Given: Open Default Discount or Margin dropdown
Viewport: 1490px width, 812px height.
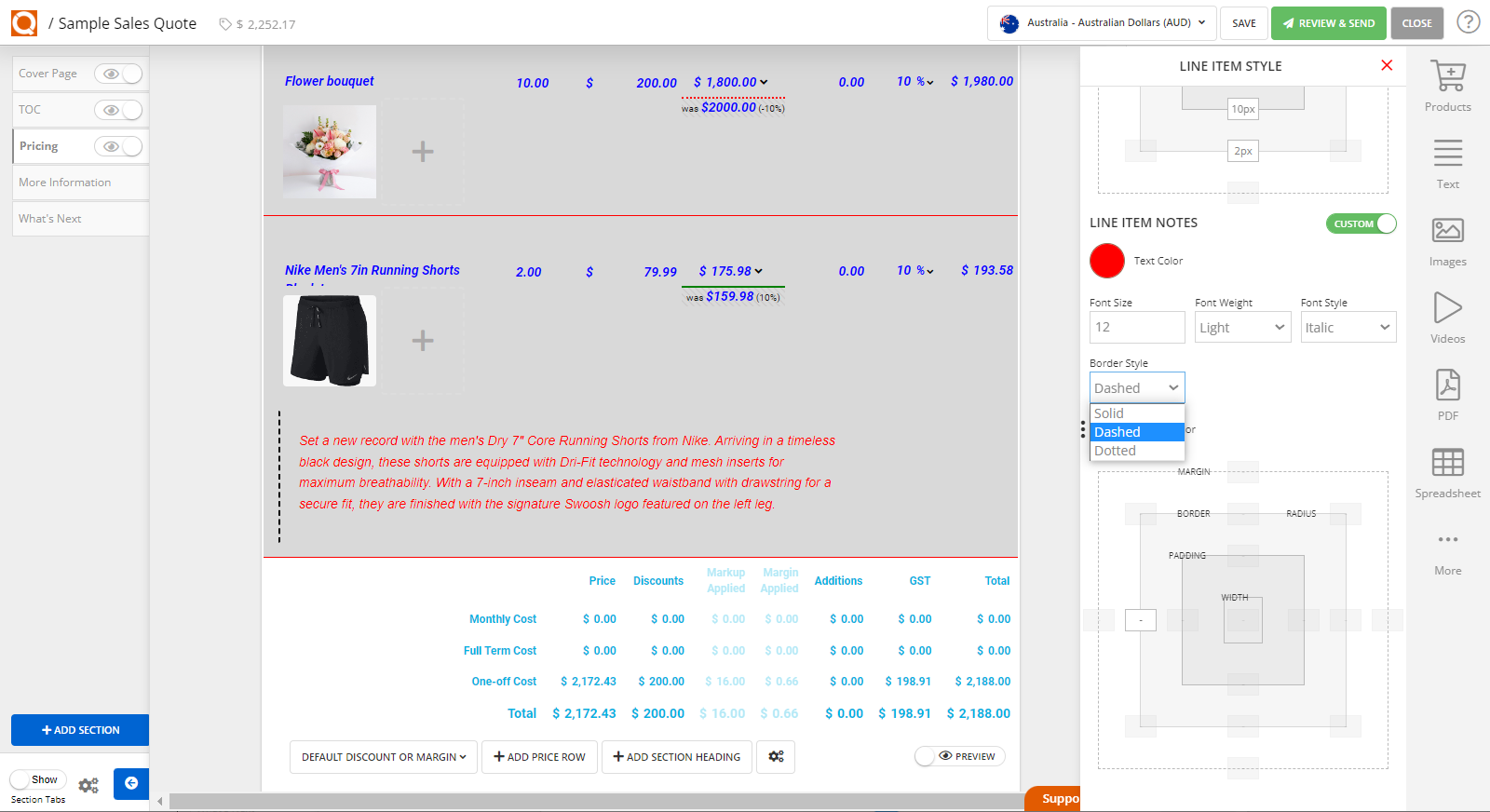Looking at the screenshot, I should click(x=384, y=757).
